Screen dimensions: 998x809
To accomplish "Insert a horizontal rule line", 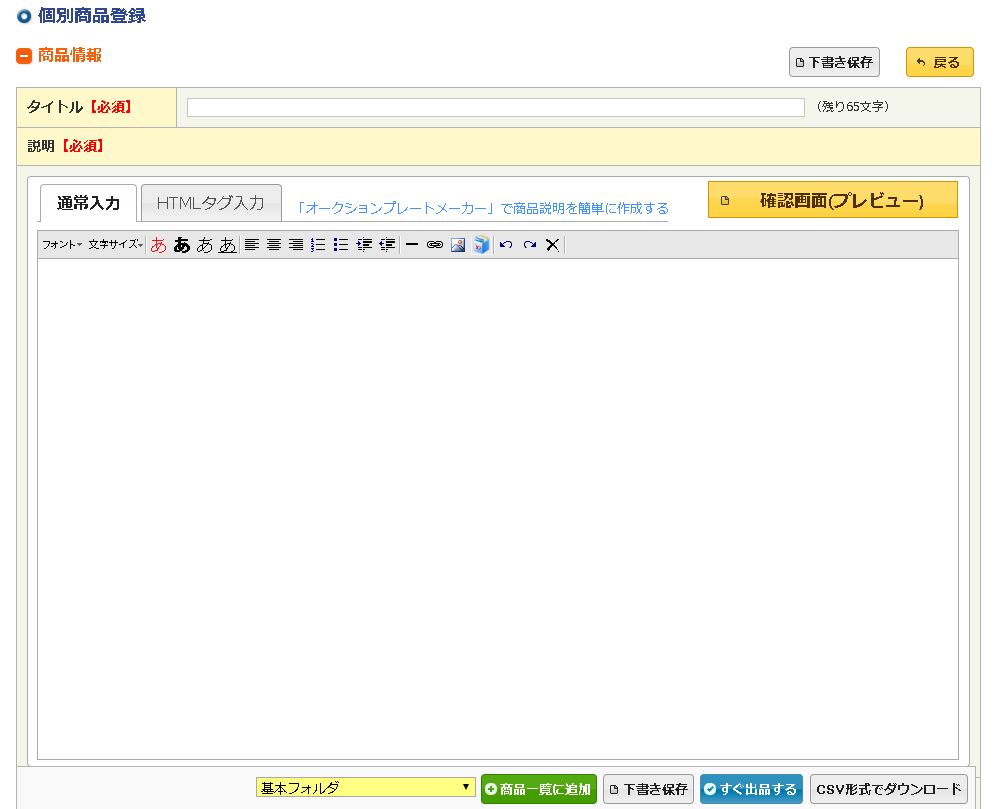I will 411,245.
